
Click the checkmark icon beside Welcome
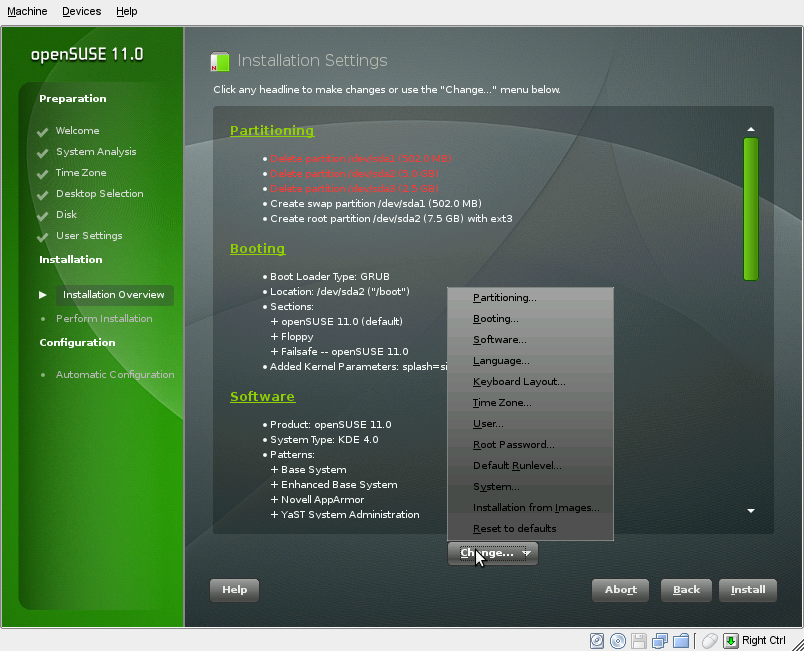41,130
